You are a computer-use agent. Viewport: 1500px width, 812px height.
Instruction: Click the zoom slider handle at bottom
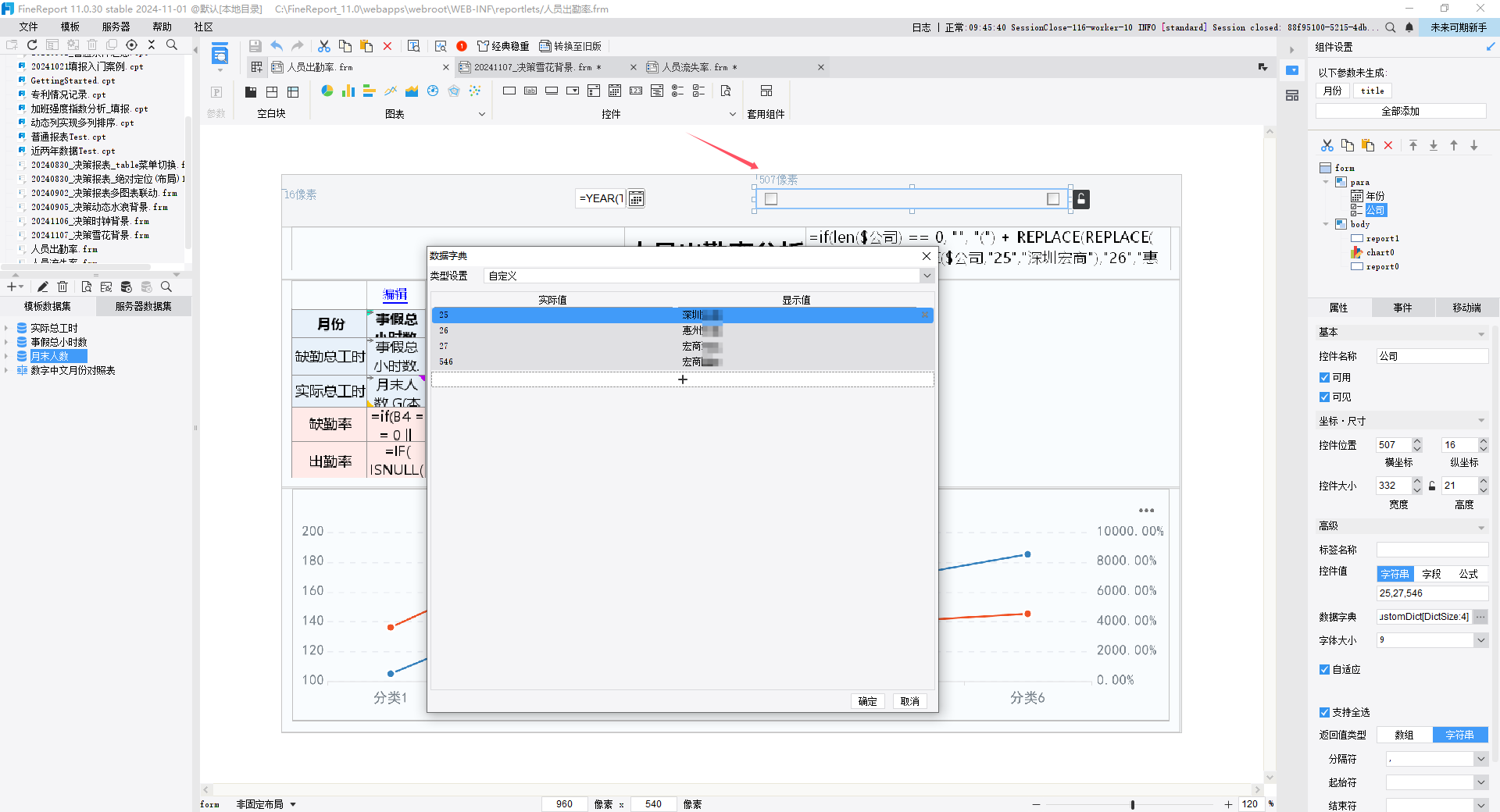pos(1132,804)
